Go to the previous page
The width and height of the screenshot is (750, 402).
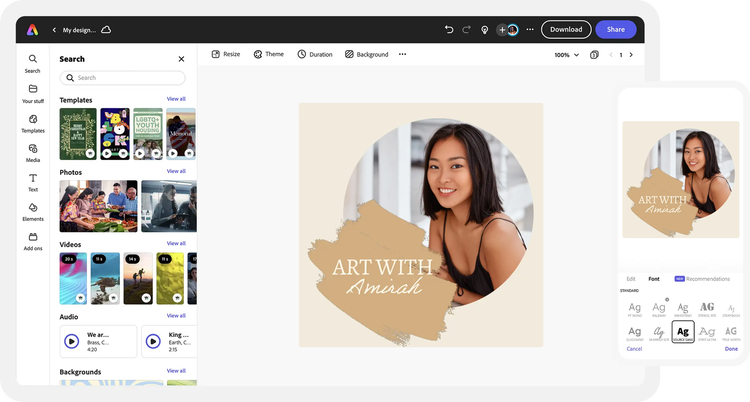[611, 55]
